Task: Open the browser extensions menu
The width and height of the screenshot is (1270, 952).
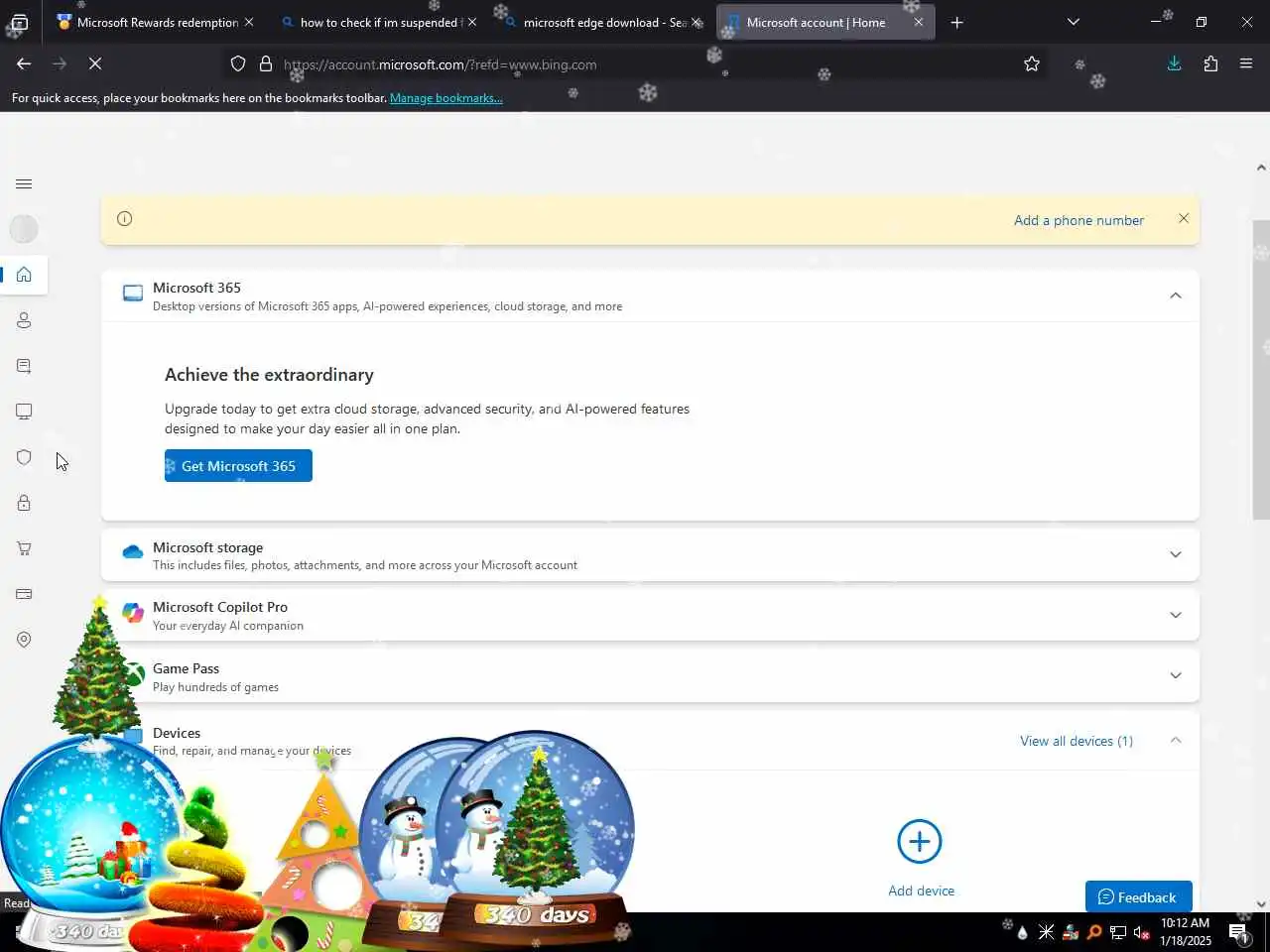Action: tap(1210, 63)
